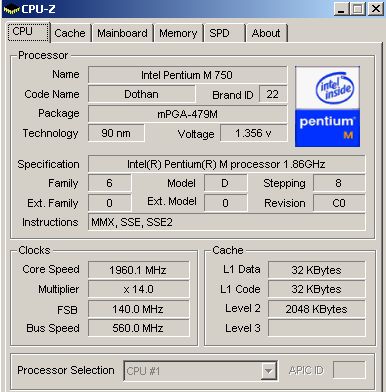The image size is (386, 392).
Task: Close the CPU-Z window
Action: [x=376, y=9]
